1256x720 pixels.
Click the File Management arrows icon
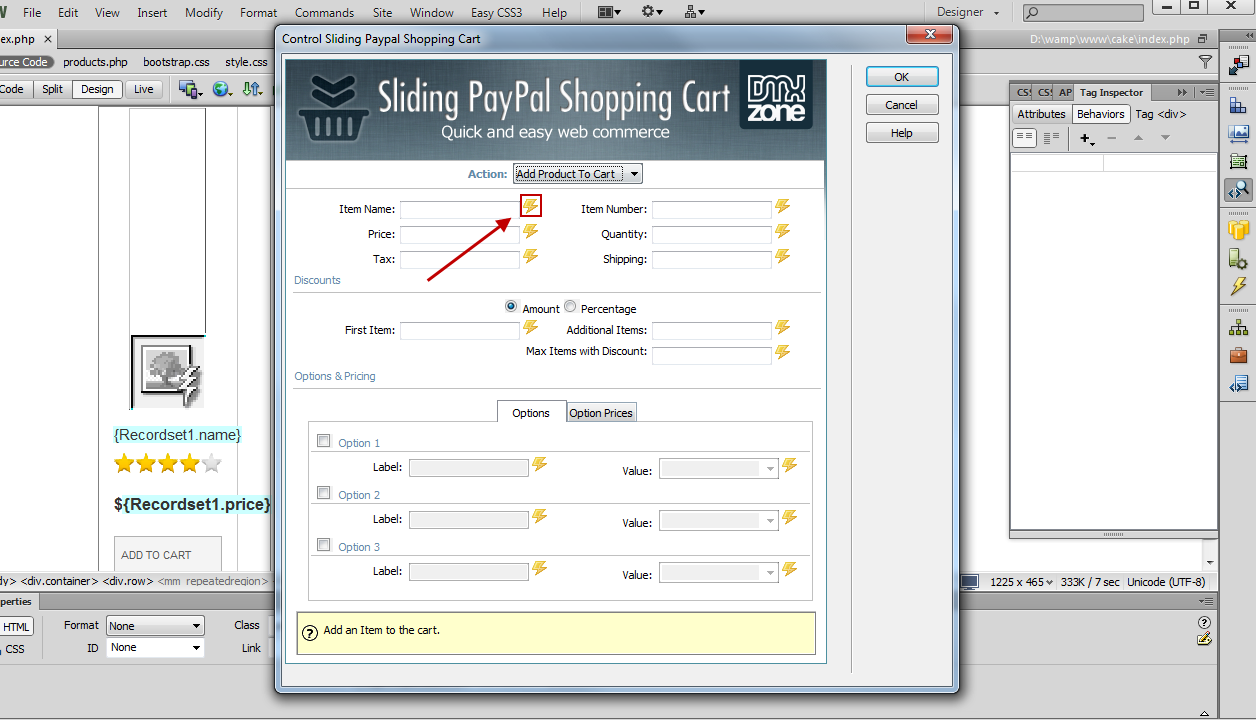coord(252,89)
